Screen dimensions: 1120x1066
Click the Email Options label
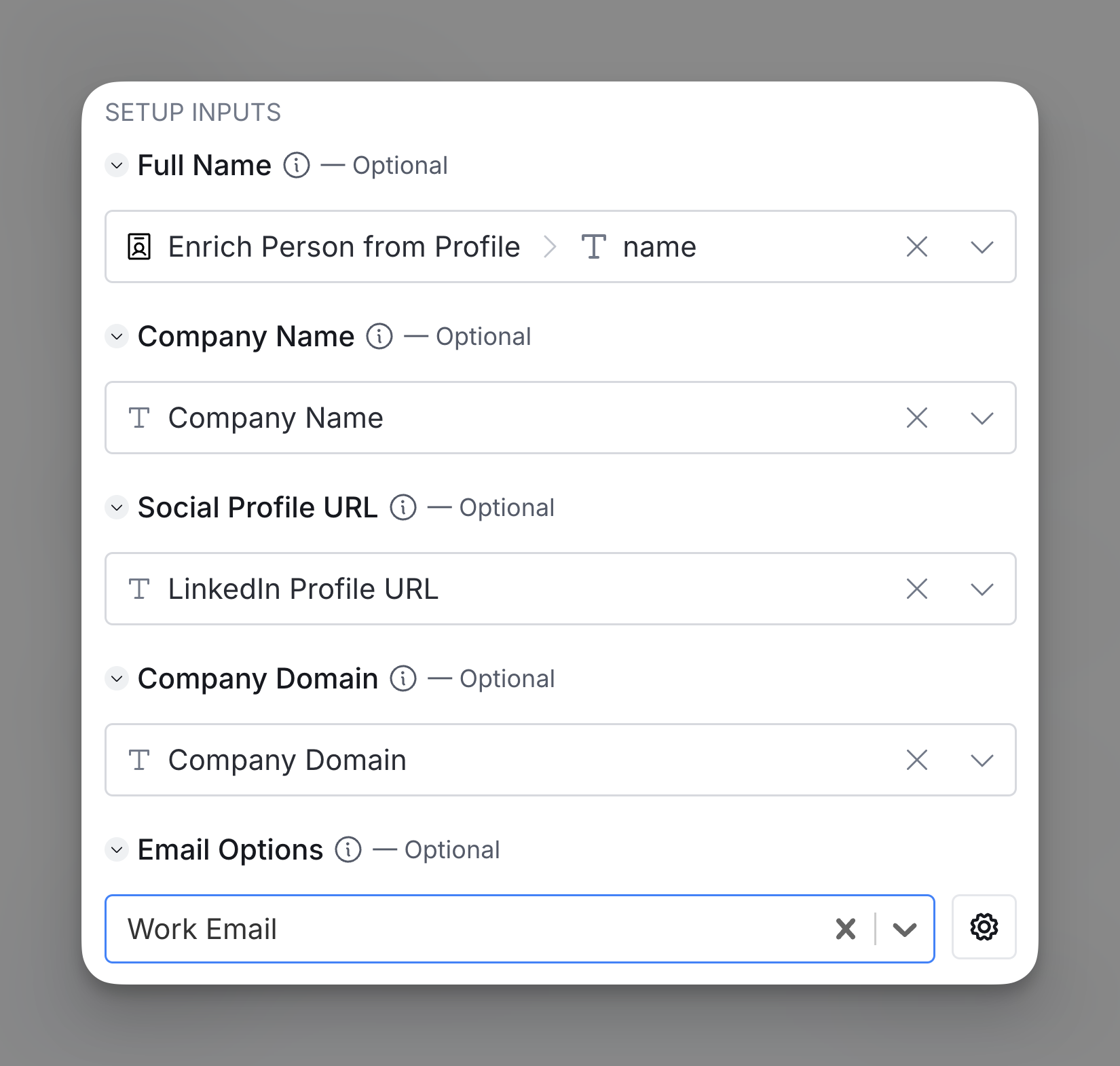pyautogui.click(x=231, y=849)
